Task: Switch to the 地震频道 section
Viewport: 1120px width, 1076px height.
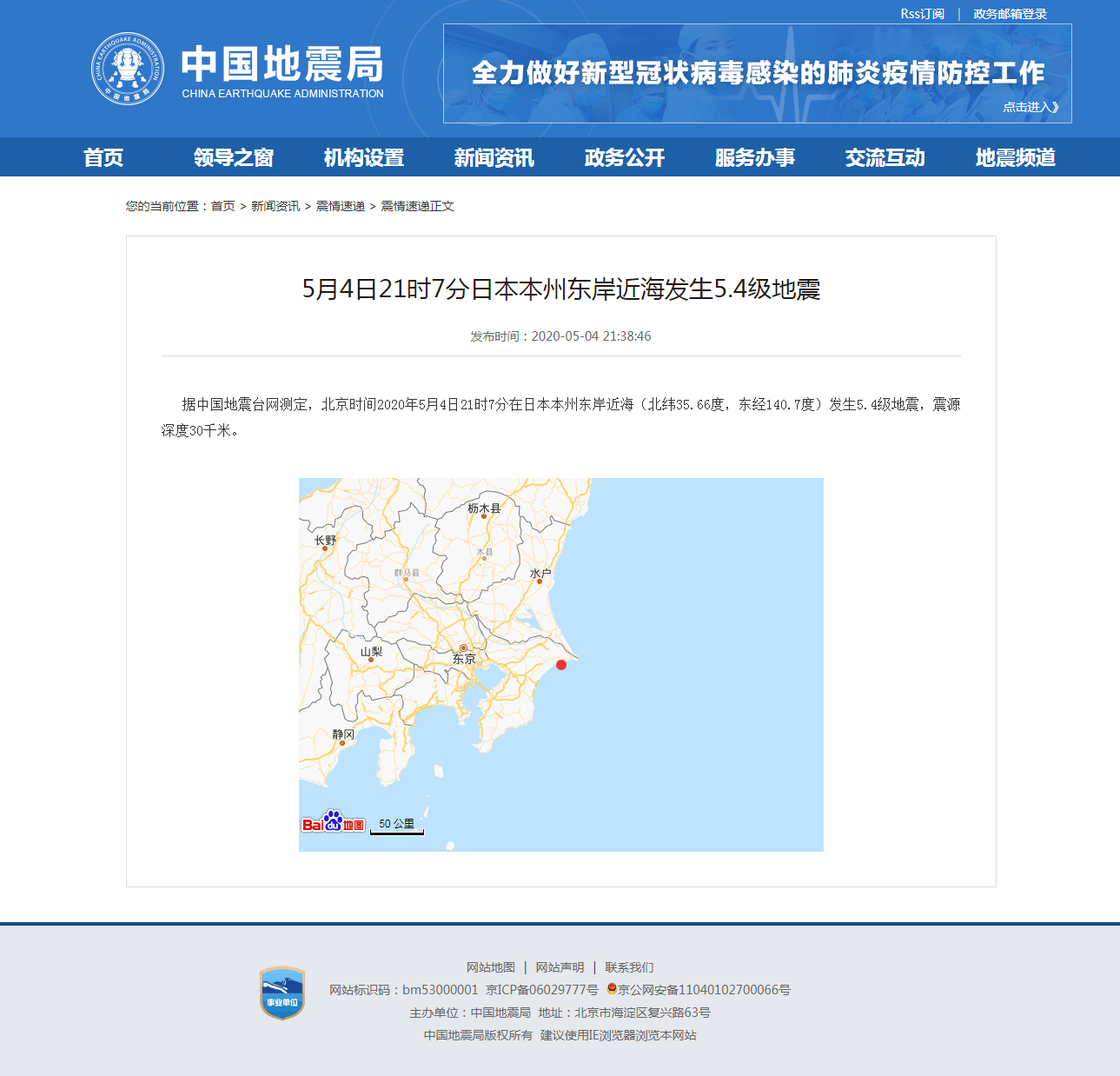Action: tap(1015, 157)
